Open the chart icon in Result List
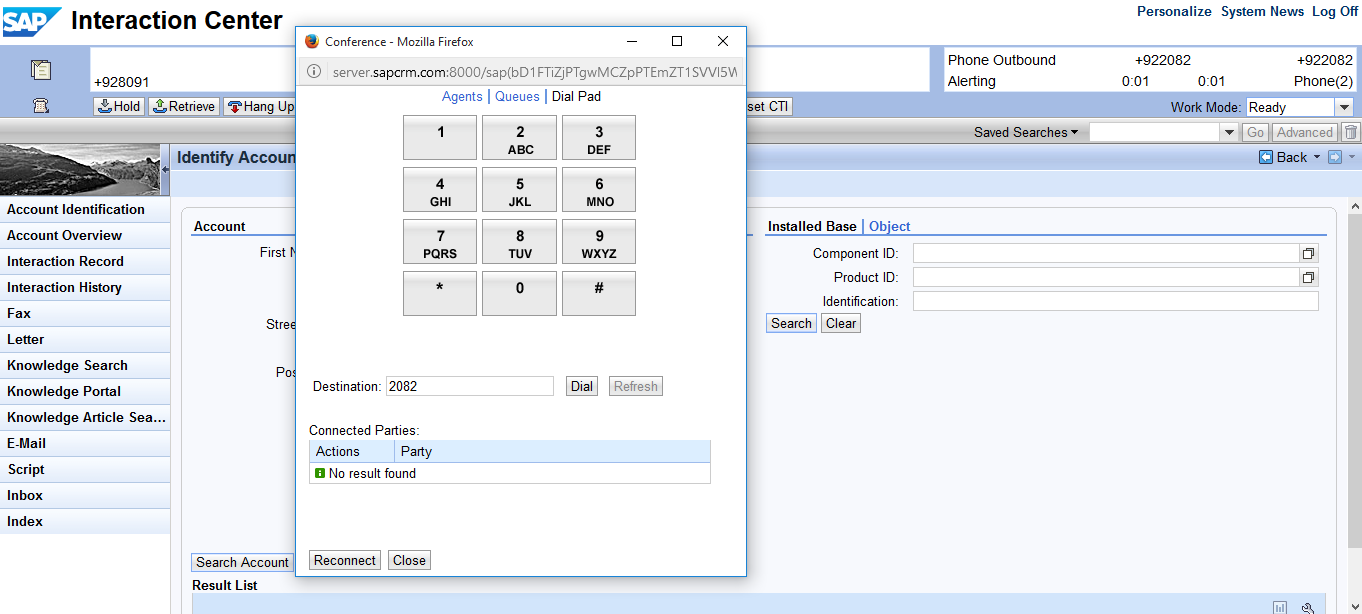1362x614 pixels. (1280, 607)
